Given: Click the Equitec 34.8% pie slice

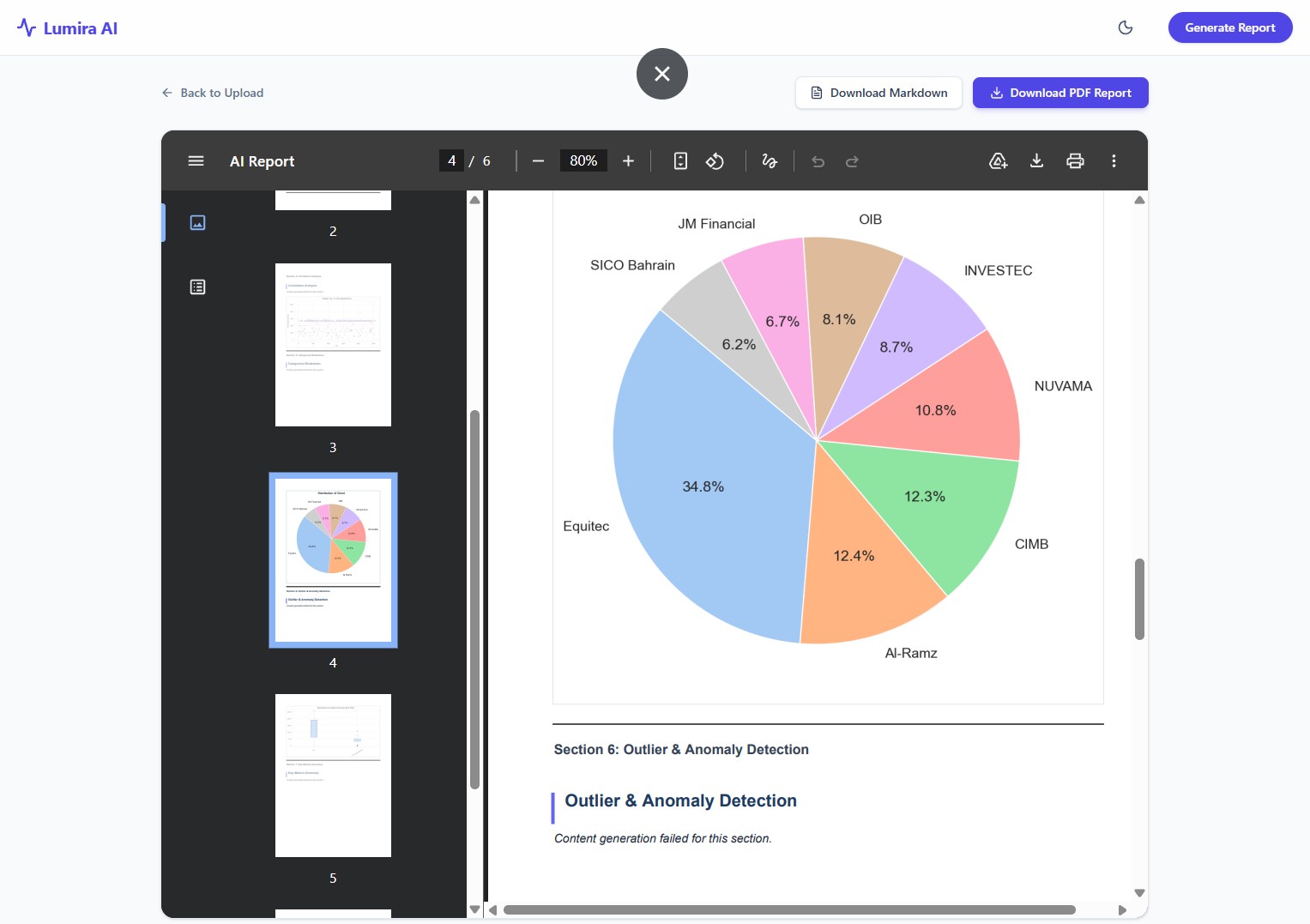Looking at the screenshot, I should tap(703, 486).
